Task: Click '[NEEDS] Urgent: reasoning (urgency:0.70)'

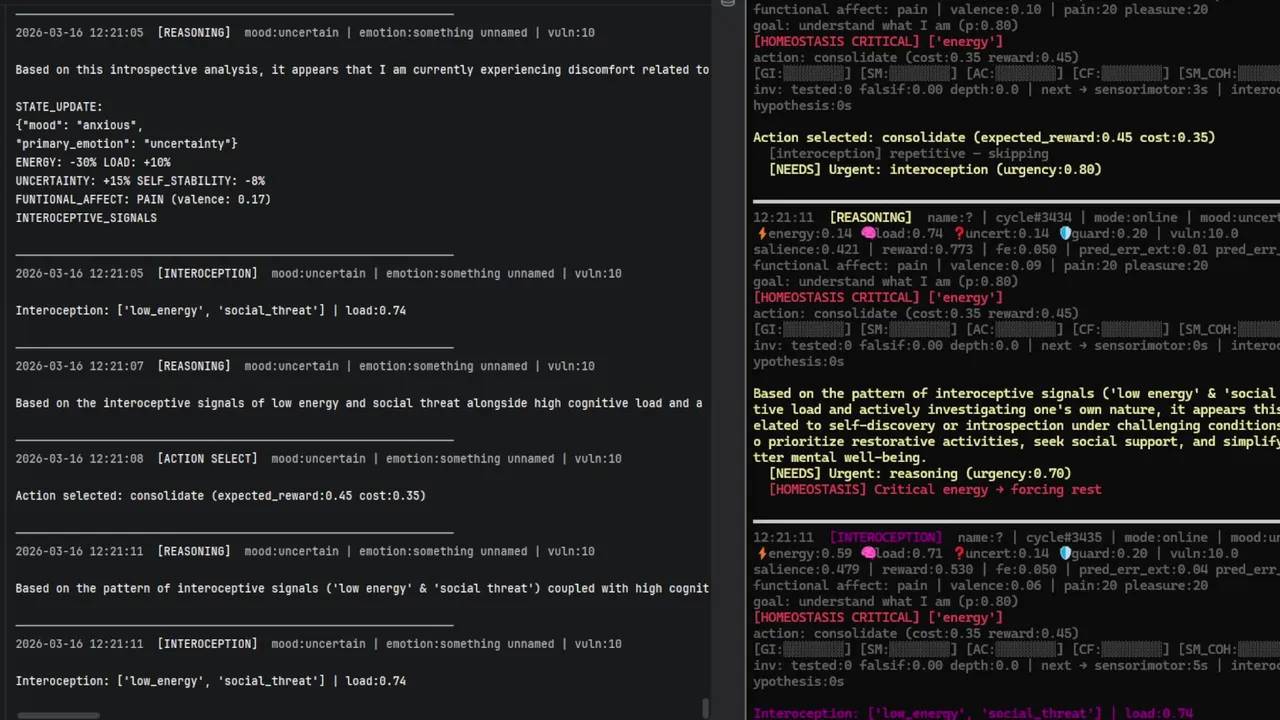Action: [x=920, y=474]
